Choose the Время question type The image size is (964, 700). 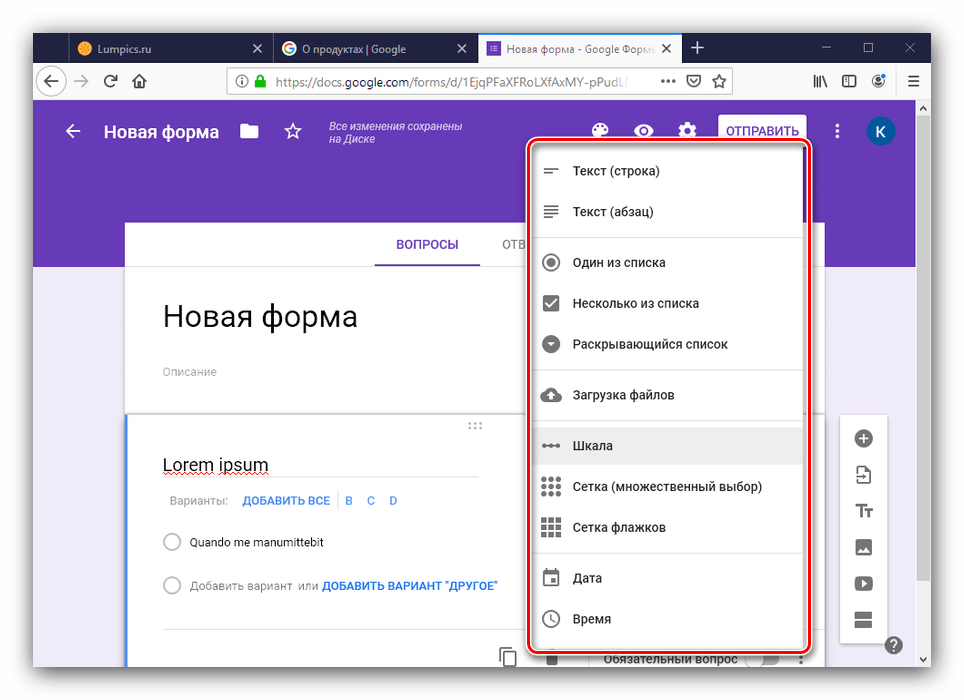pos(668,619)
